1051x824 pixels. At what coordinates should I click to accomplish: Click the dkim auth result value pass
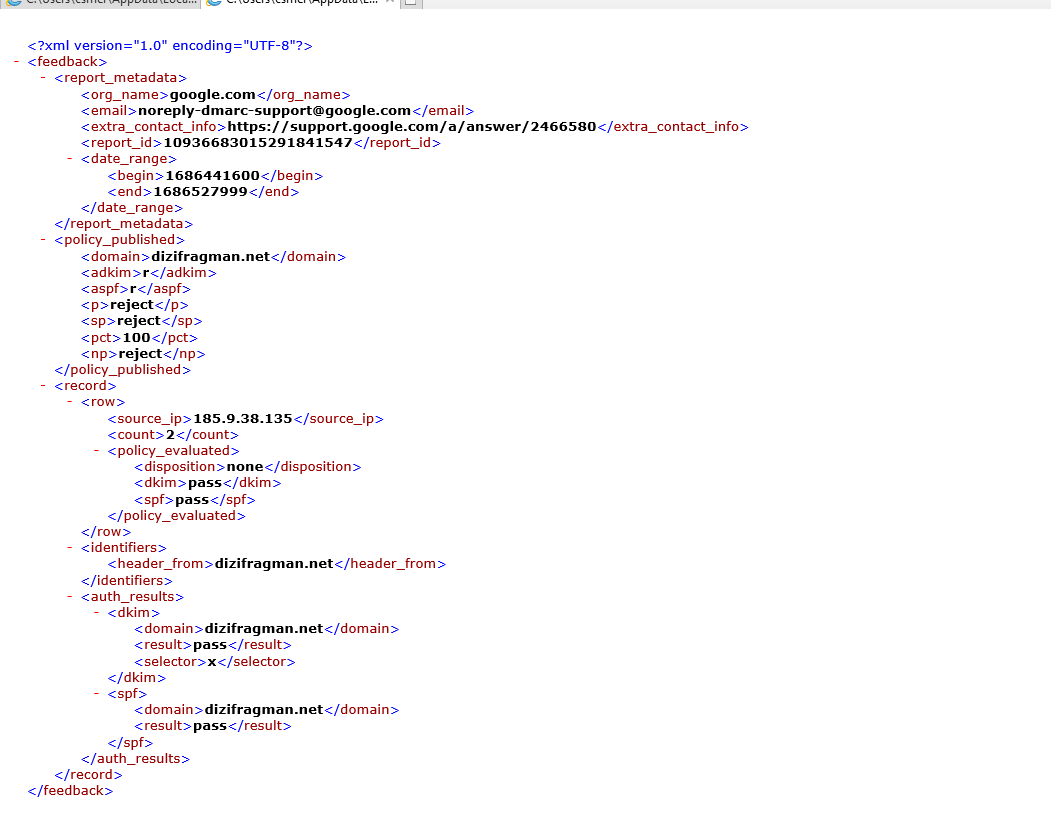tap(210, 646)
